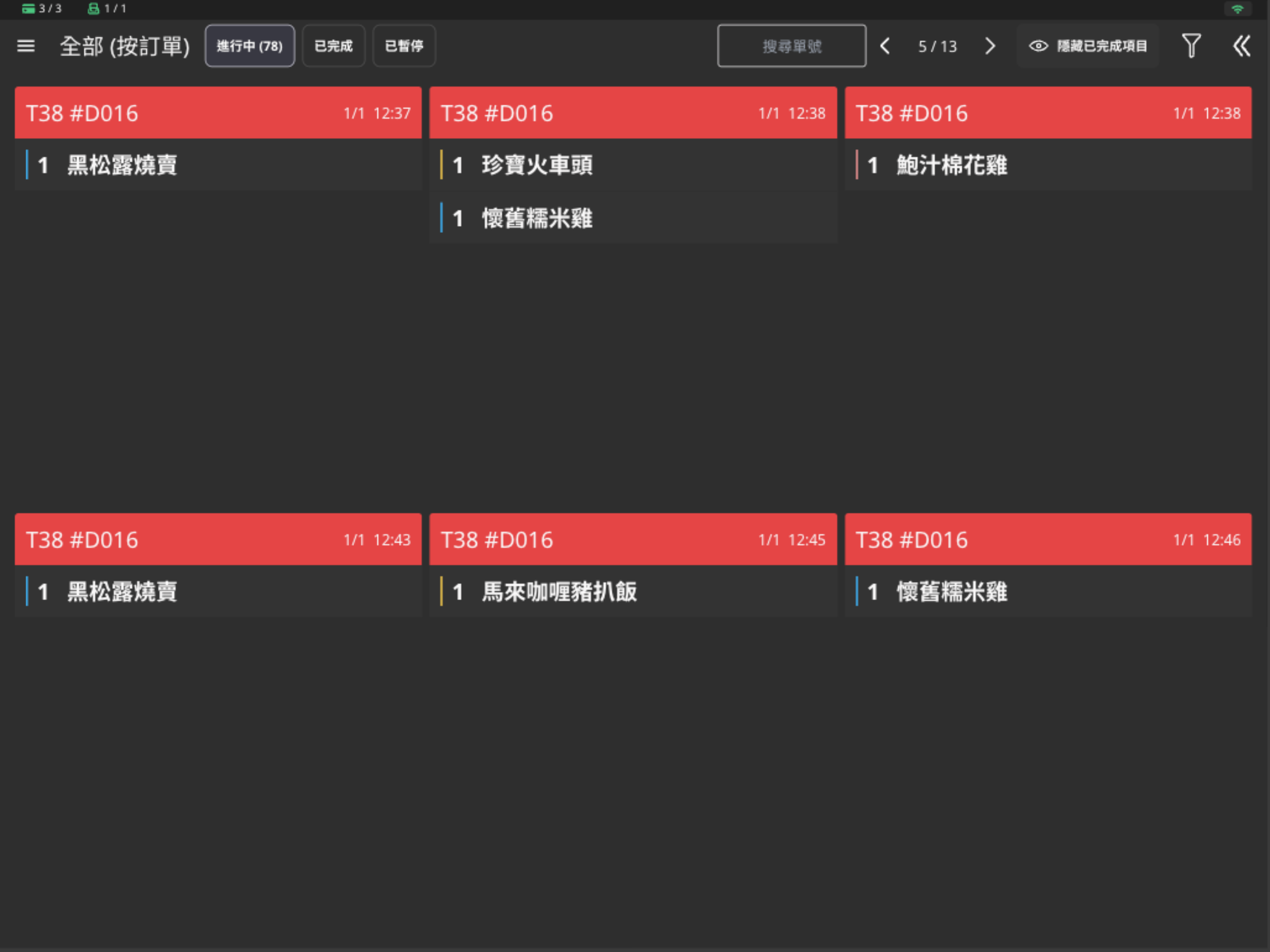Toggle 隱藏已完成項目 eye button

1087,46
